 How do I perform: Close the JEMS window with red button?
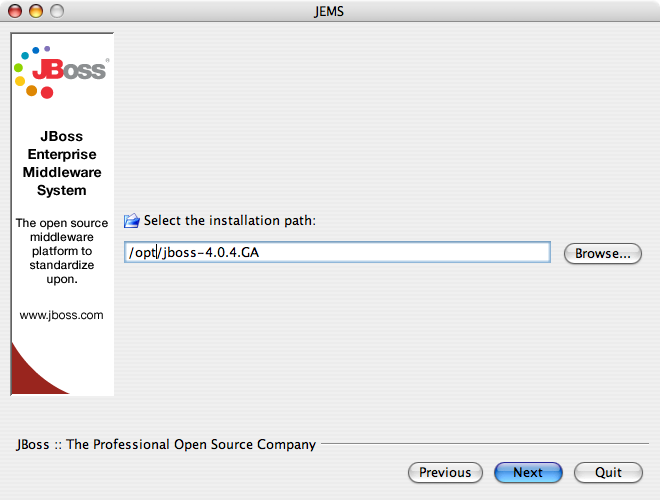point(15,11)
